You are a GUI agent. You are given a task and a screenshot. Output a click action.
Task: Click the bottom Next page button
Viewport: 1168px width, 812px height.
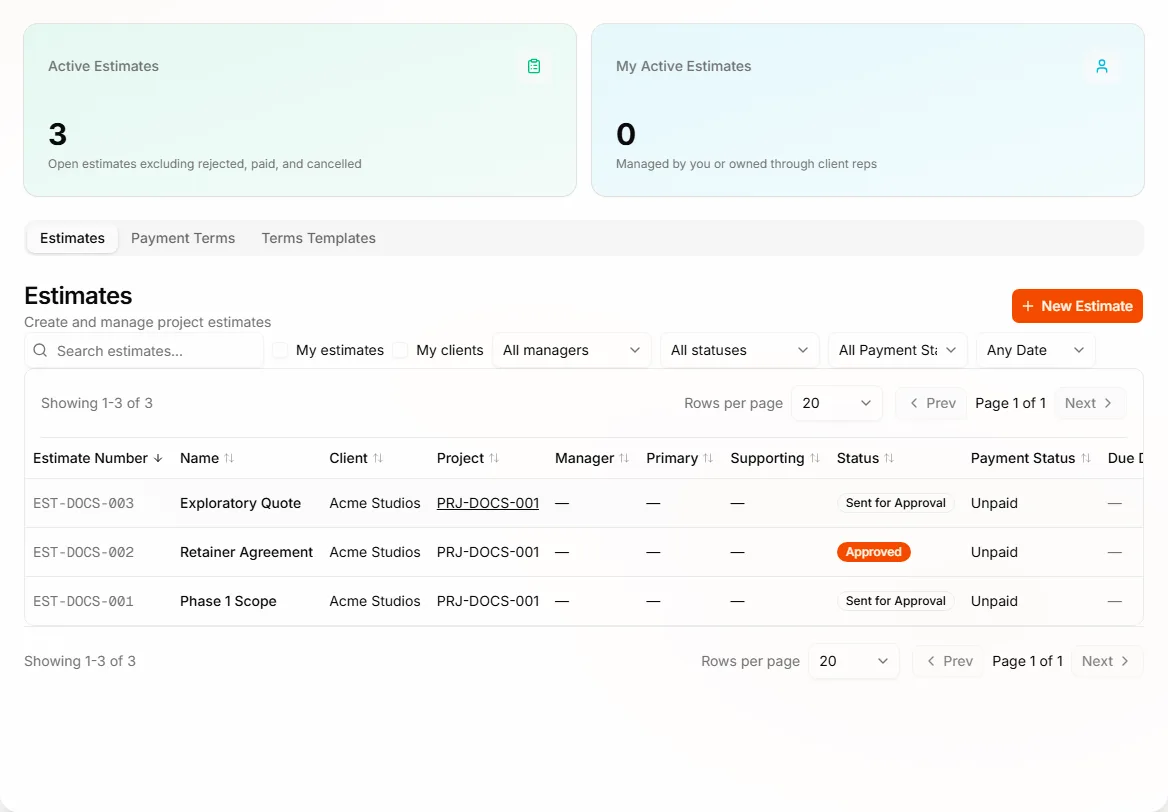(x=1106, y=661)
